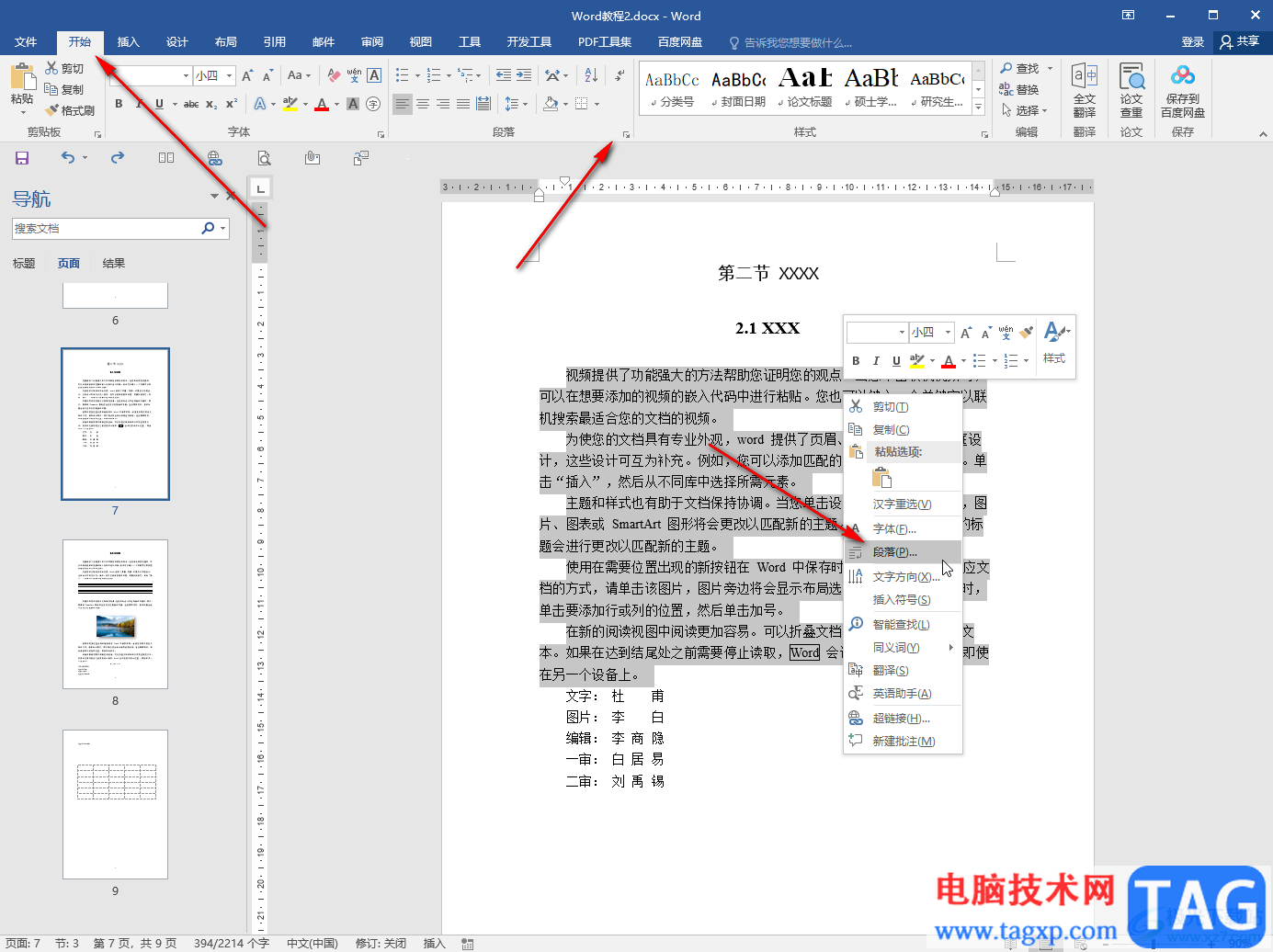Click red font color in the mini toolbar
Image resolution: width=1273 pixels, height=952 pixels.
click(949, 361)
